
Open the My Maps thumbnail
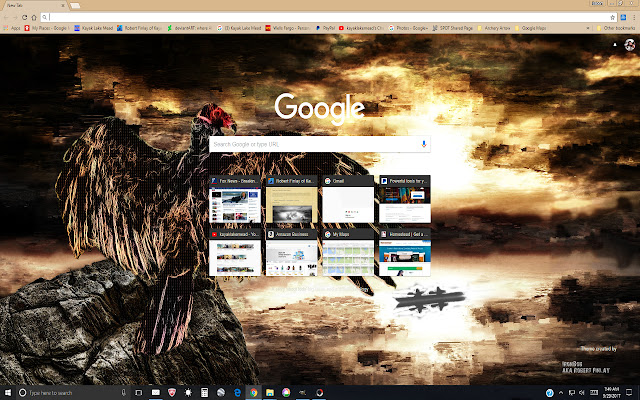pyautogui.click(x=348, y=252)
